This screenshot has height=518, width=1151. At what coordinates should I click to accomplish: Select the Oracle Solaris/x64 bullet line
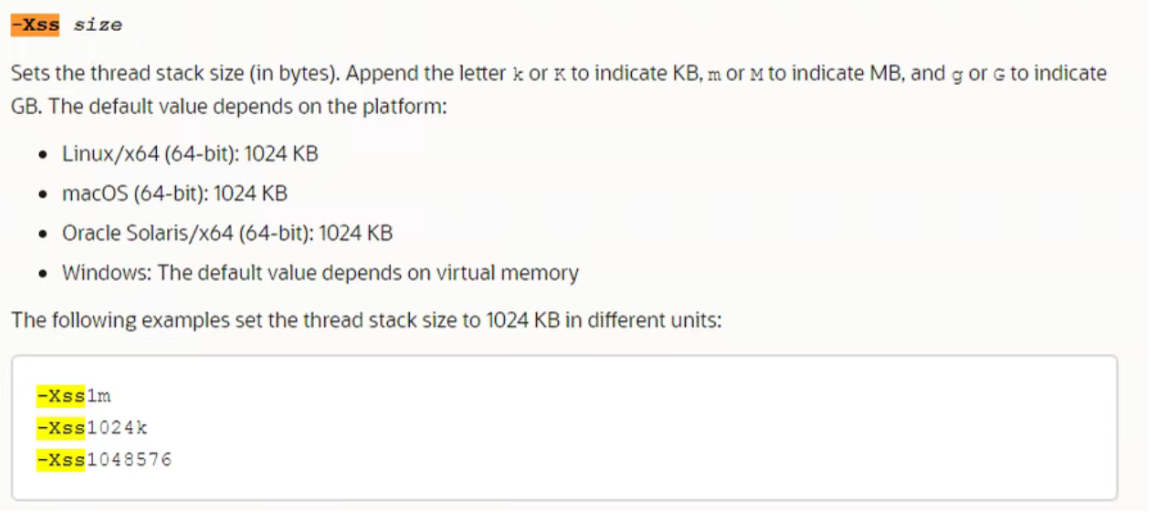(228, 233)
